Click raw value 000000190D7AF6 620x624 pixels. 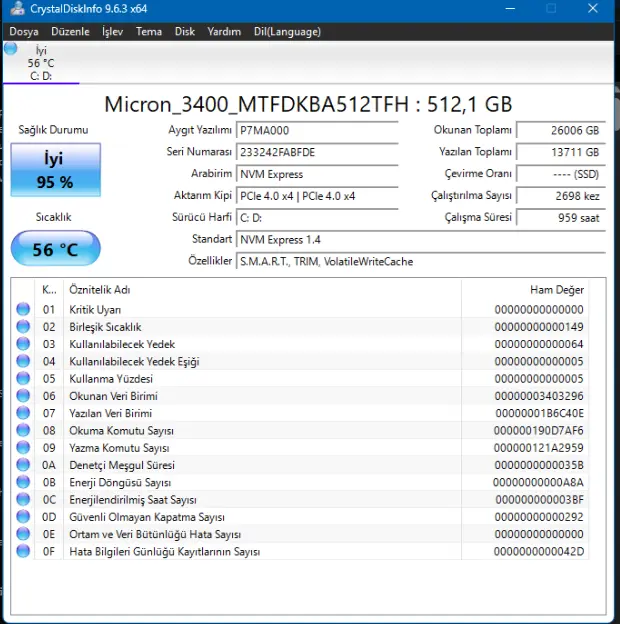coord(539,431)
